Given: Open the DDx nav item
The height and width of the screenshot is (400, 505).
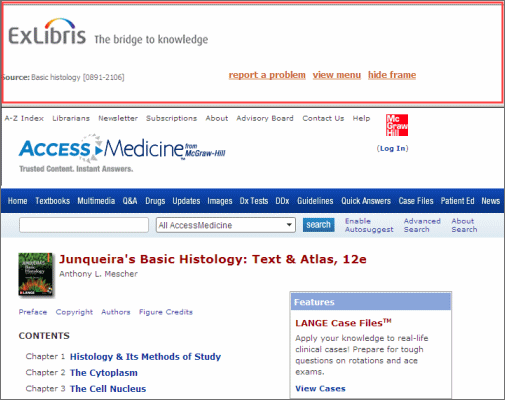Looking at the screenshot, I should [282, 201].
